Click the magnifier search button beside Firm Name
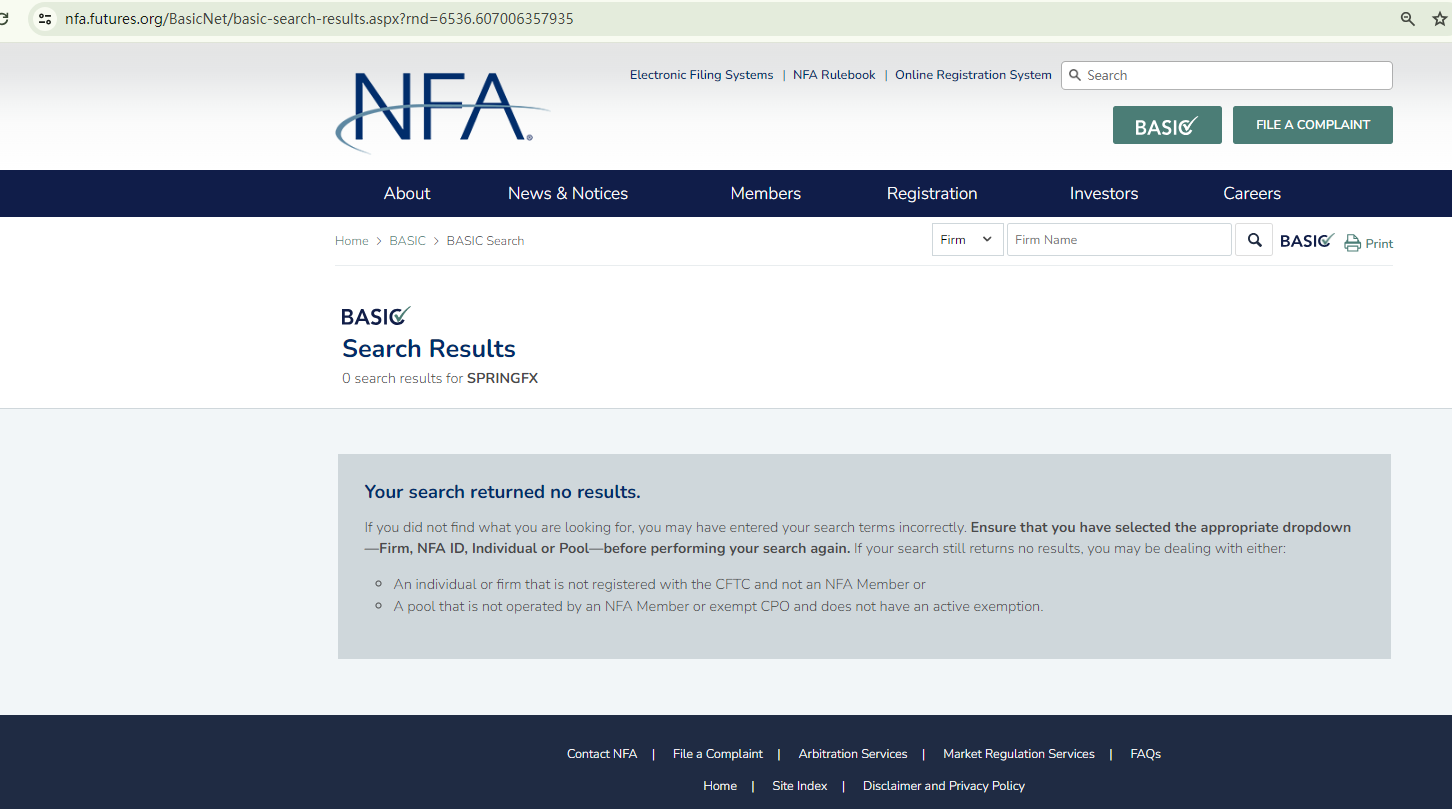The image size is (1452, 809). point(1254,240)
